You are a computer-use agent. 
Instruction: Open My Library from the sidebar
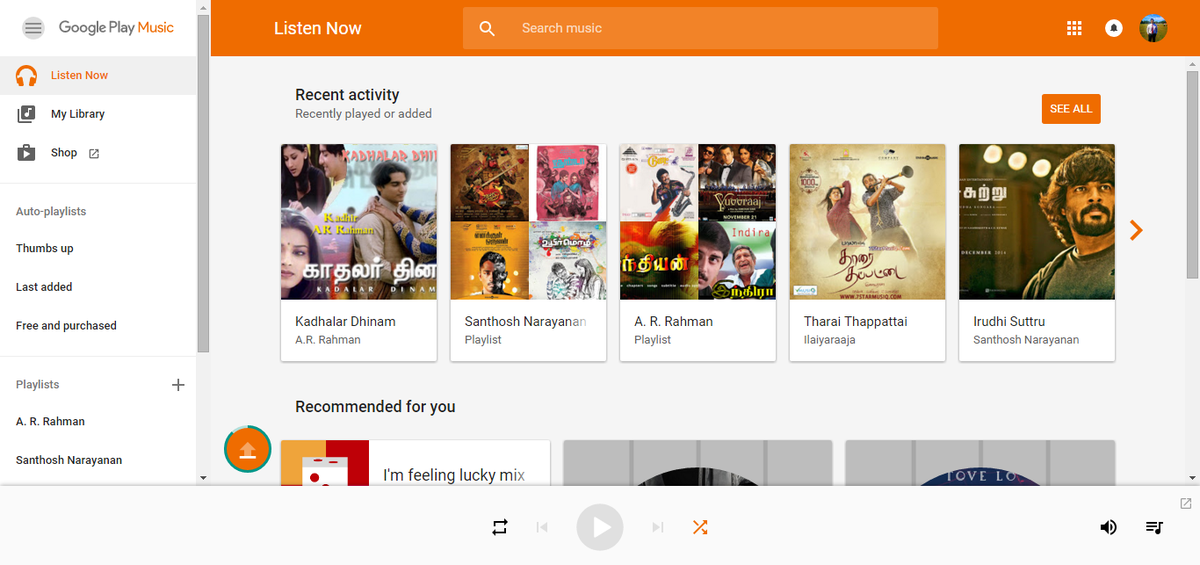pos(98,114)
